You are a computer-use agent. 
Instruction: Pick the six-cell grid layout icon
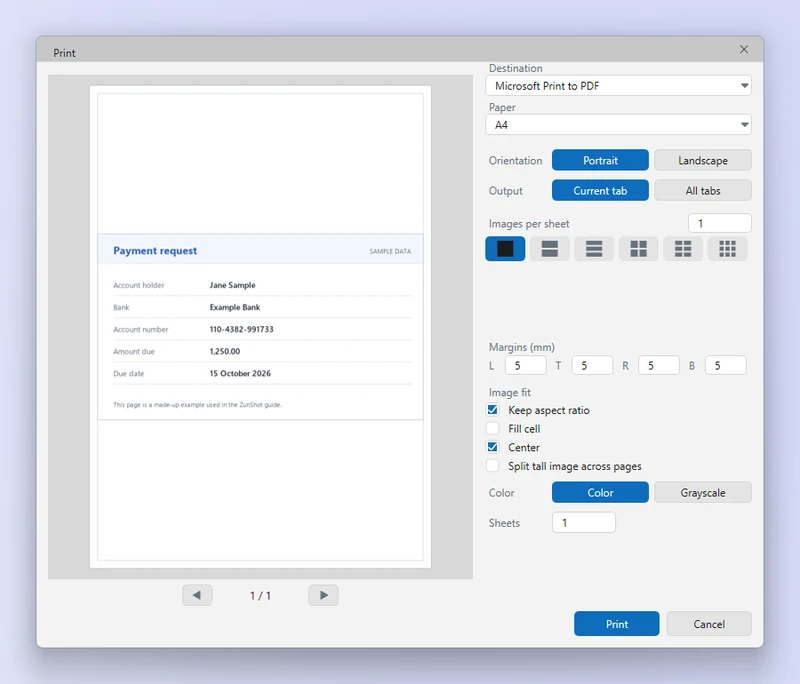point(683,249)
